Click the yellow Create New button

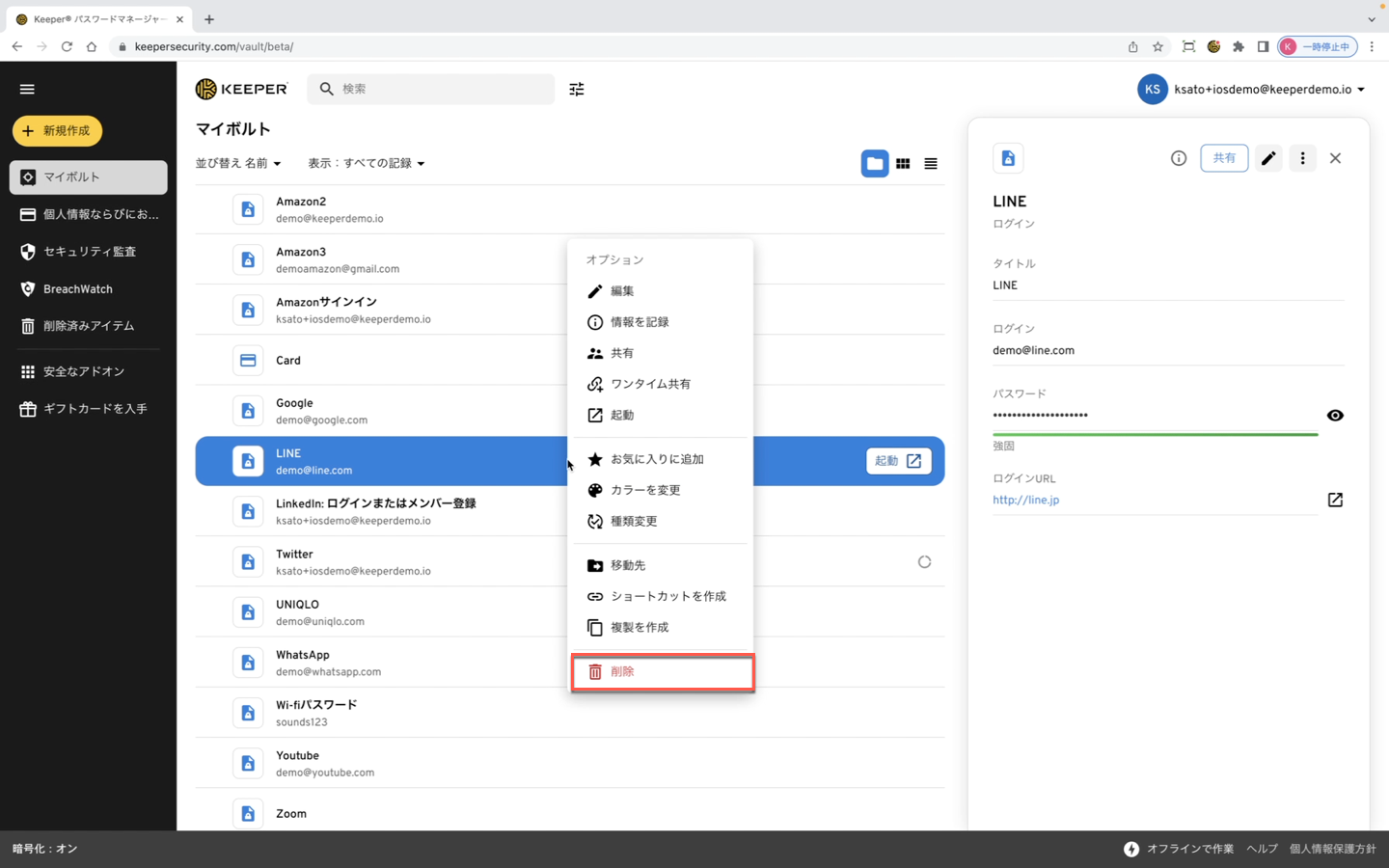(57, 130)
